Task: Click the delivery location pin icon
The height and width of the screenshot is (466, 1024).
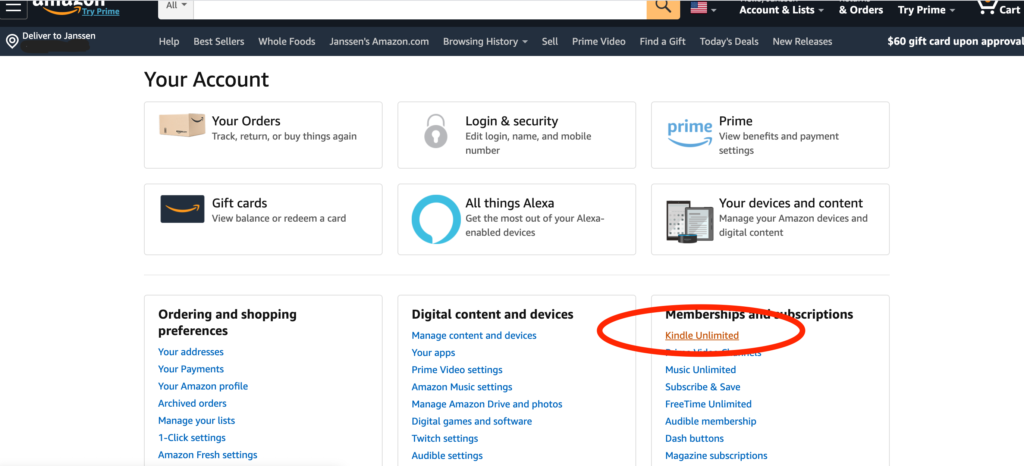Action: pos(12,42)
